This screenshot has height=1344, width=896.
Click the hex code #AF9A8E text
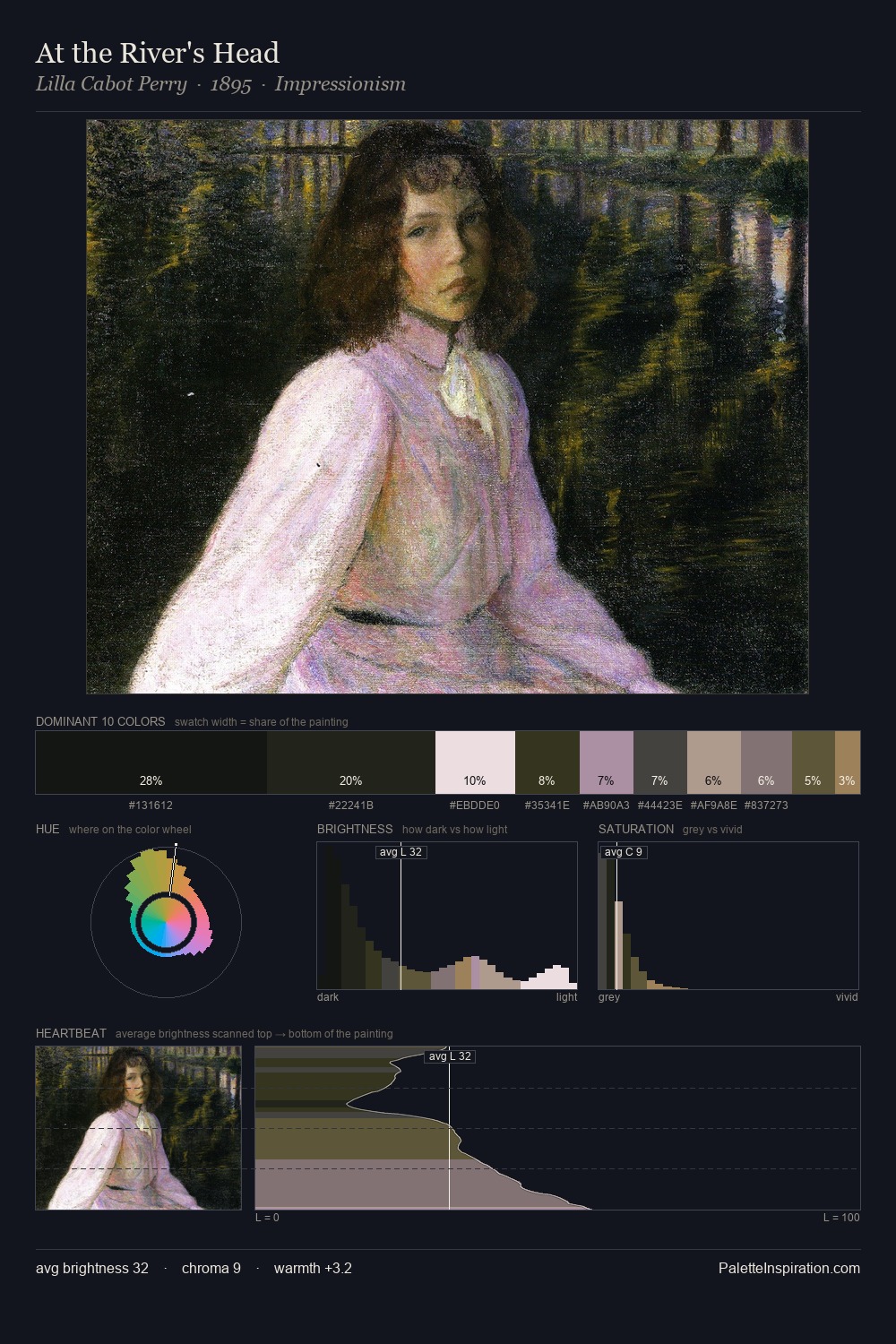click(714, 806)
